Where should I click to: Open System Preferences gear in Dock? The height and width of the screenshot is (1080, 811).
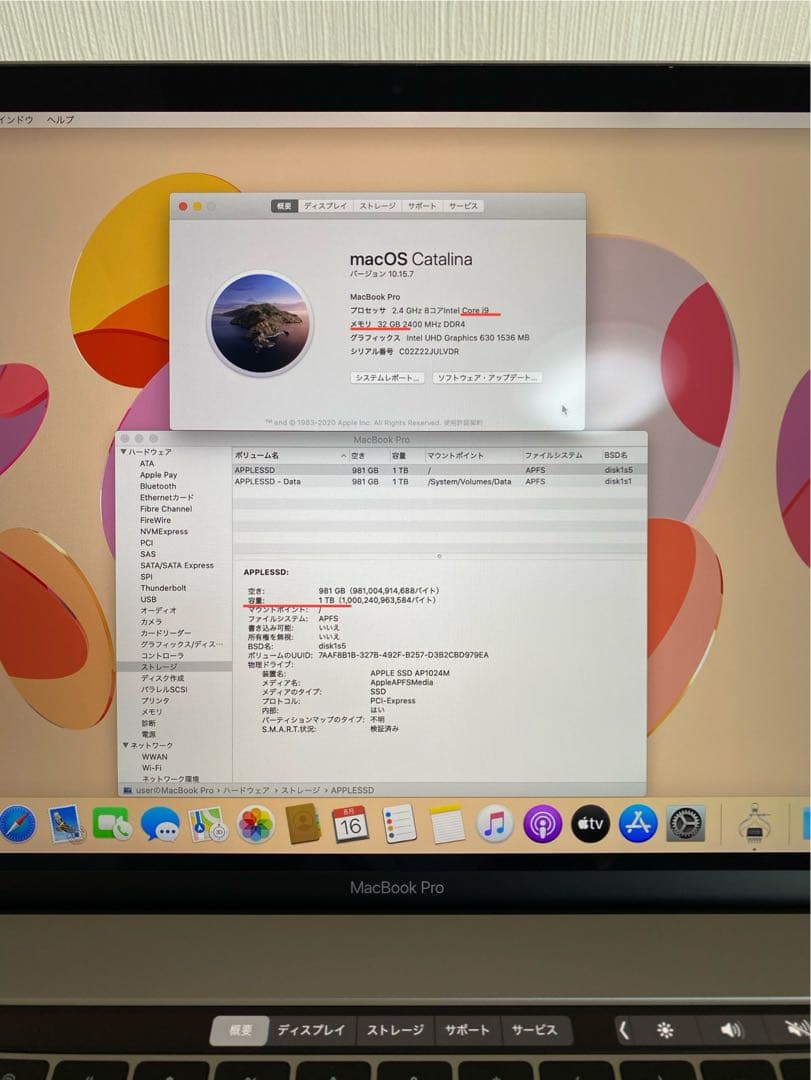coord(686,824)
